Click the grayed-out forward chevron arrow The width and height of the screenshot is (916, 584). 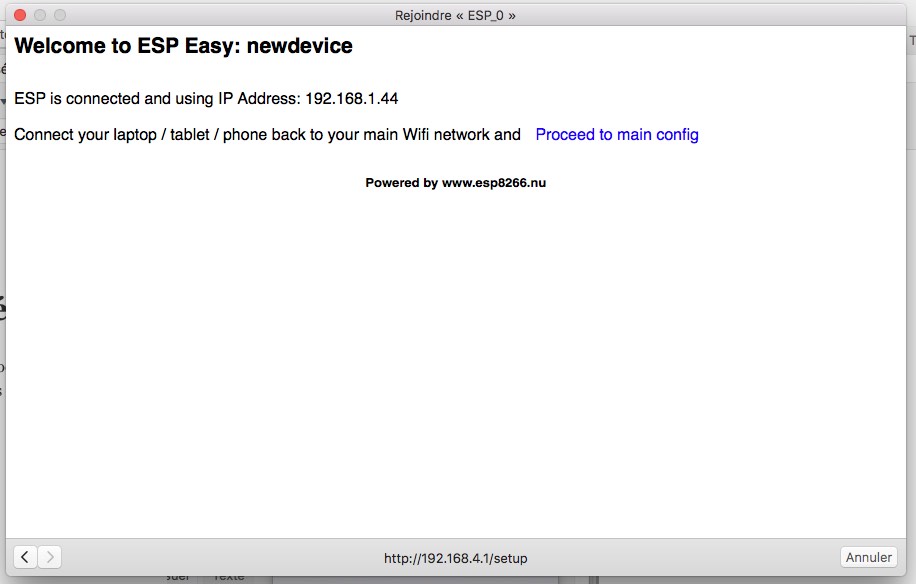[49, 557]
